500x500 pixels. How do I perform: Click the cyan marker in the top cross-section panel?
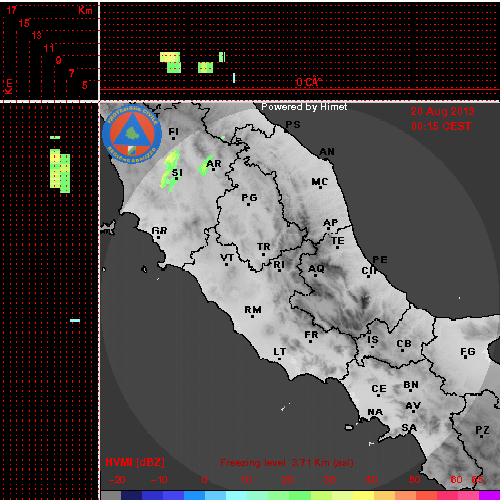(x=234, y=78)
